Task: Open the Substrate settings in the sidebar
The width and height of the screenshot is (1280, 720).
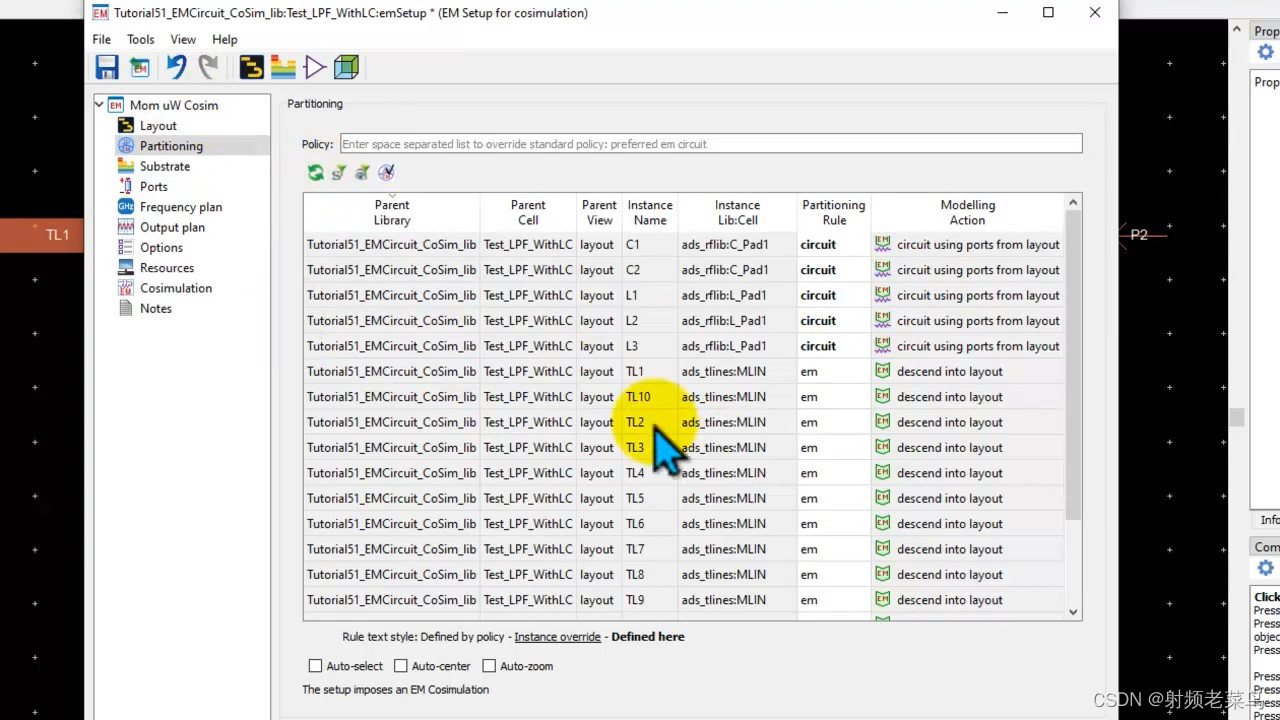Action: point(164,165)
